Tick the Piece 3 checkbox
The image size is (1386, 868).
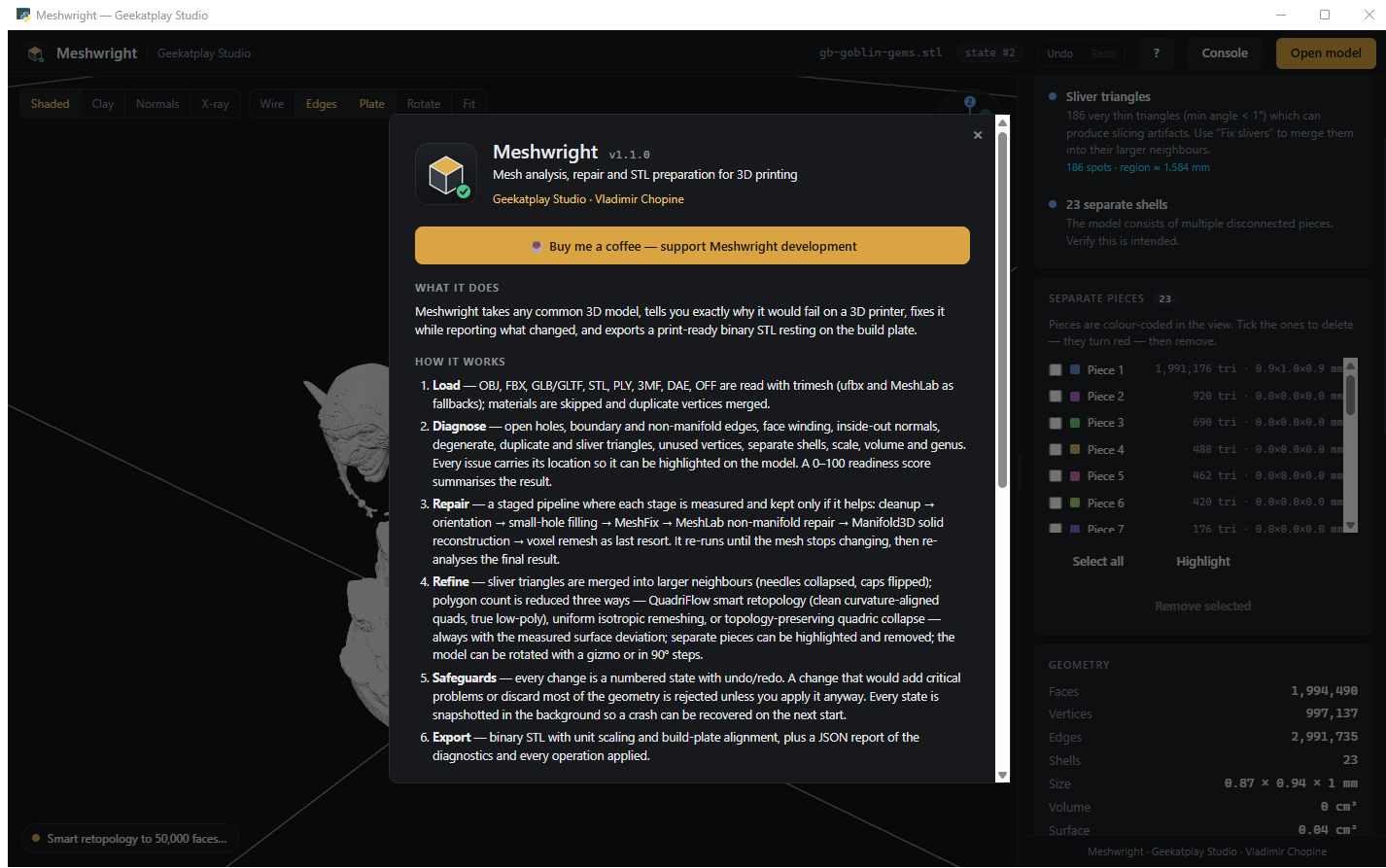[x=1056, y=423]
